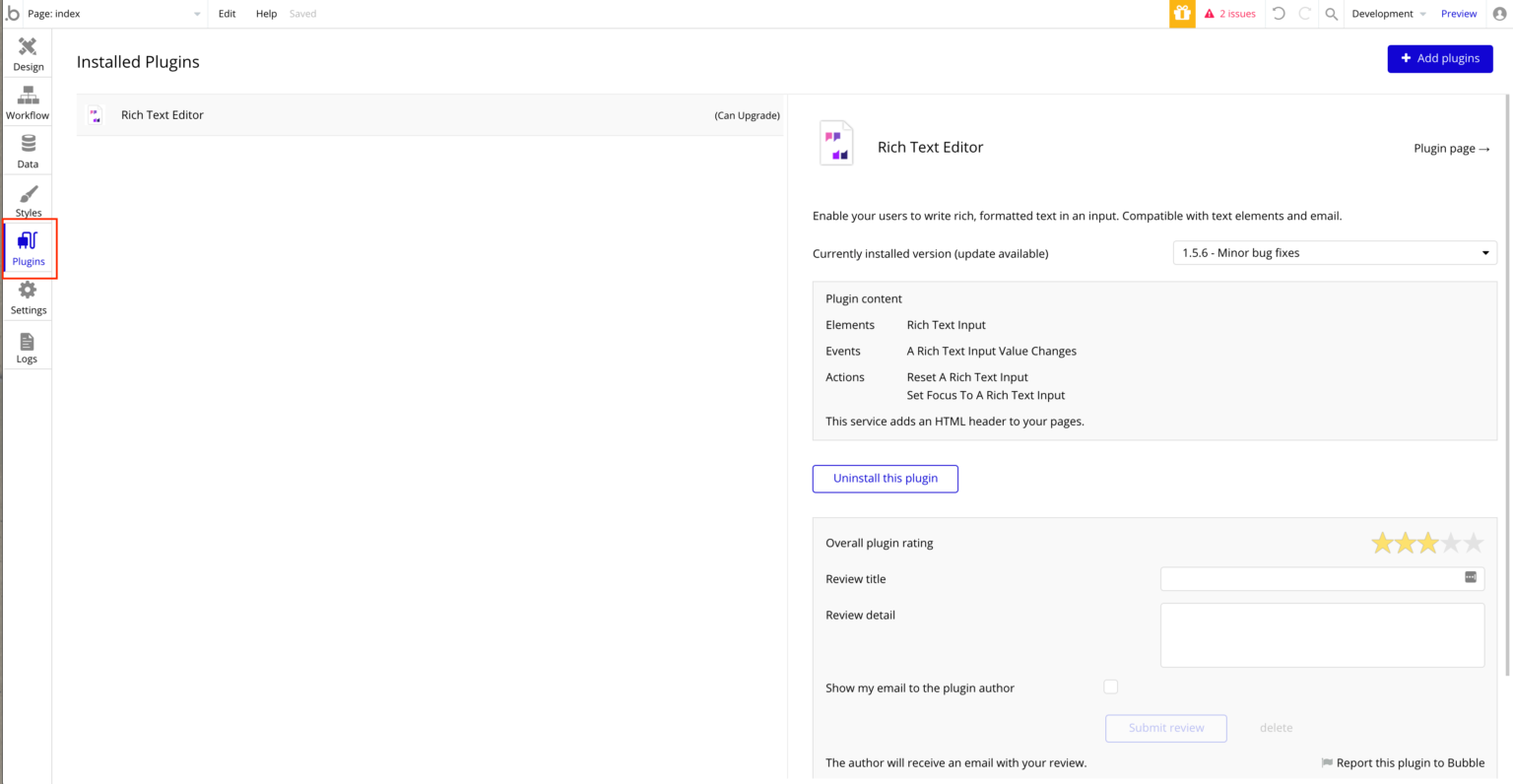The height and width of the screenshot is (784, 1513).
Task: Click the search magnifier icon
Action: [1331, 14]
